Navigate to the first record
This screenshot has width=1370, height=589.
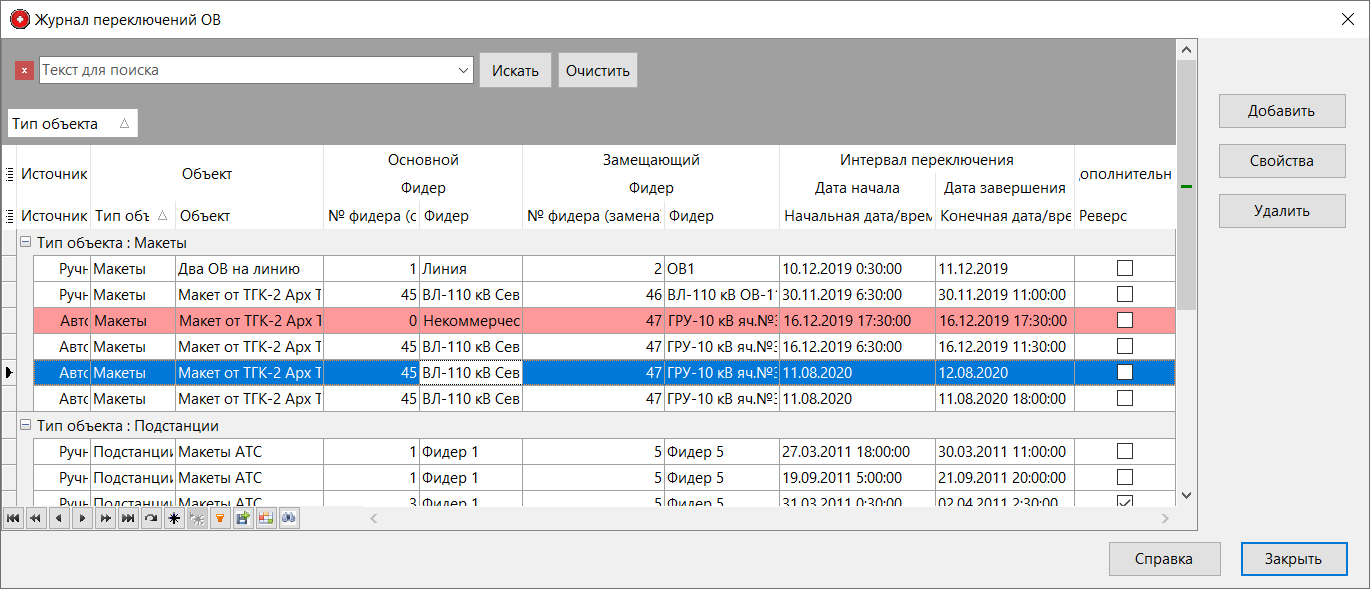[x=11, y=518]
